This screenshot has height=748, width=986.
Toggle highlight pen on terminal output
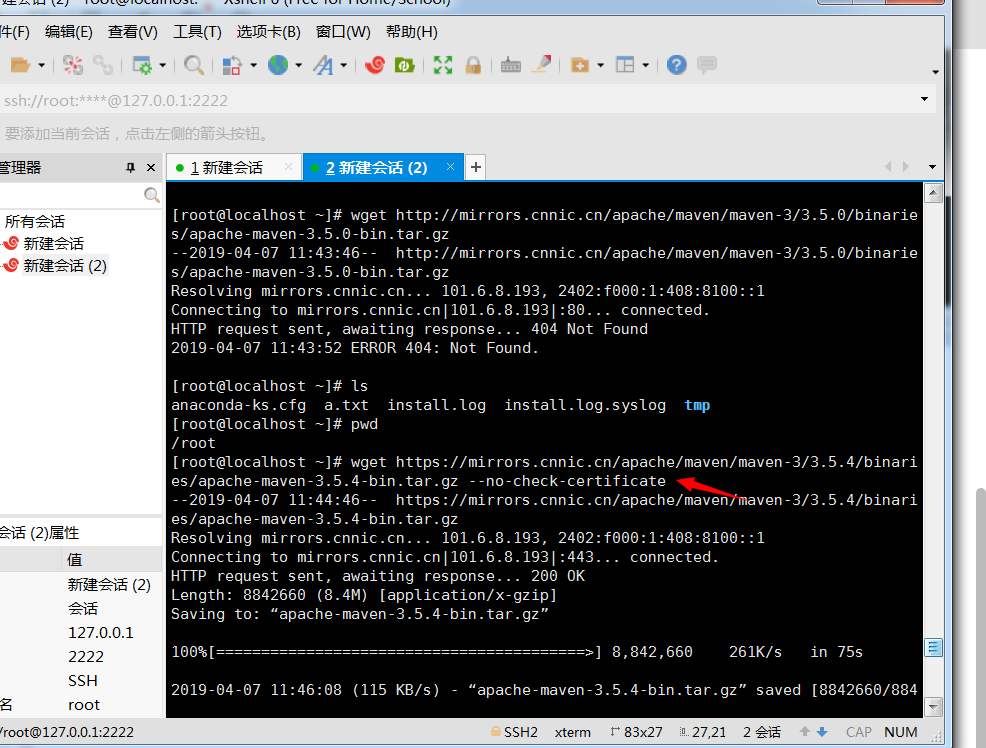[540, 64]
